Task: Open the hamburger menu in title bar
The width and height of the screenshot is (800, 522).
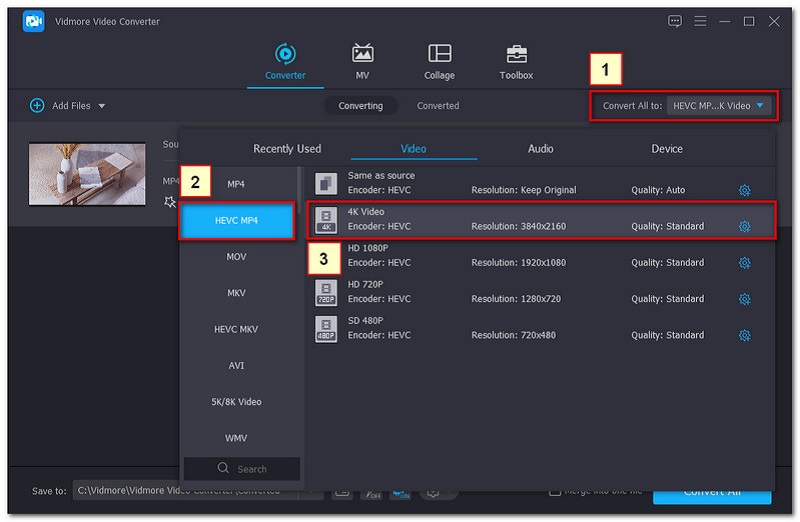Action: point(700,21)
